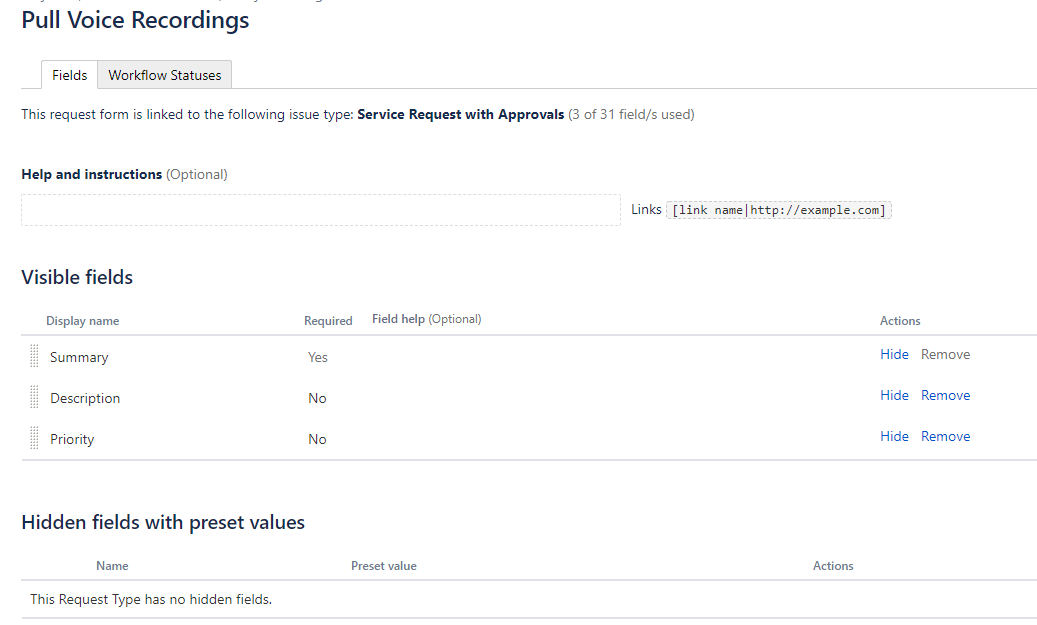
Task: Edit the Priority display name
Action: [x=72, y=439]
